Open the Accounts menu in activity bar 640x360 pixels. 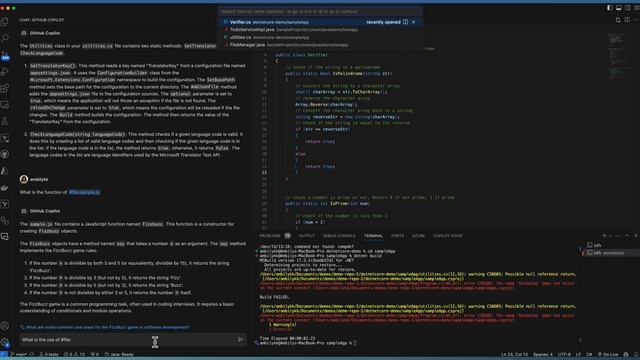pos(5,326)
